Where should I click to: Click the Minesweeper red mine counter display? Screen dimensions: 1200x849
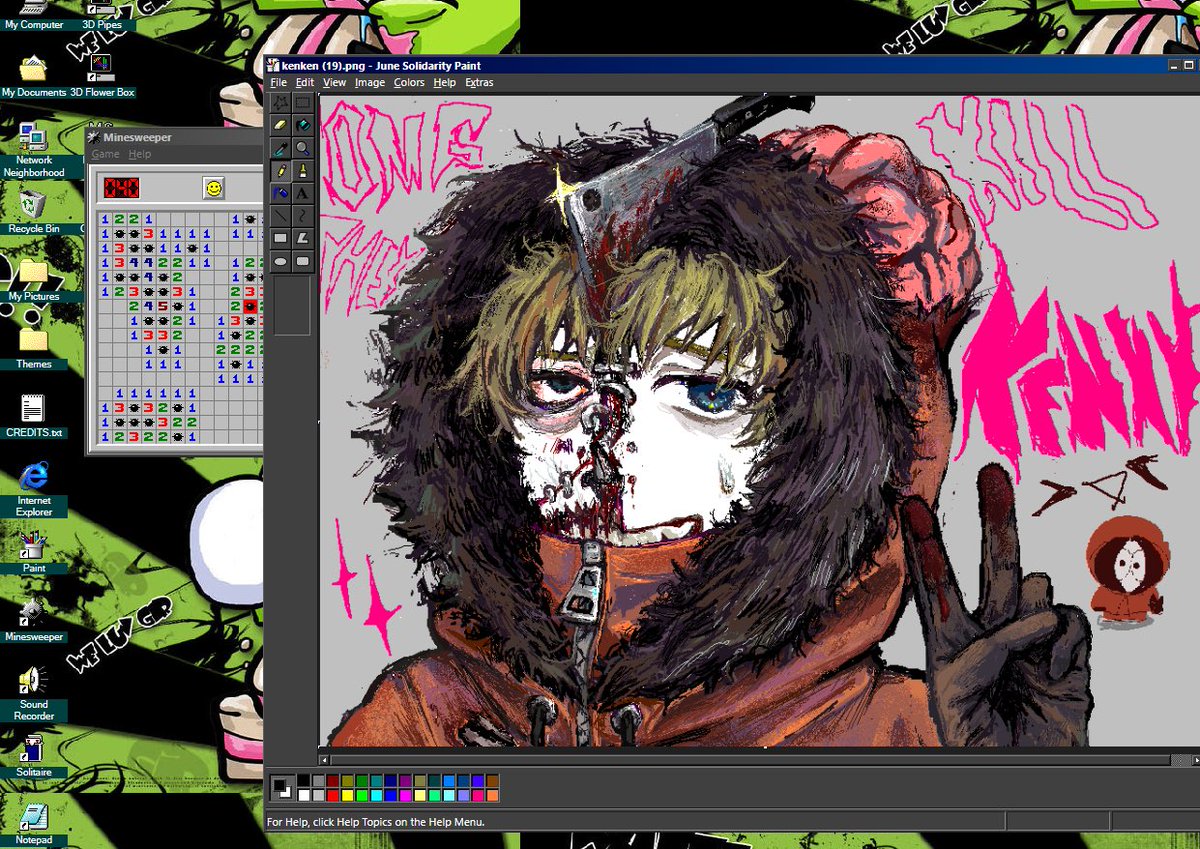click(122, 187)
